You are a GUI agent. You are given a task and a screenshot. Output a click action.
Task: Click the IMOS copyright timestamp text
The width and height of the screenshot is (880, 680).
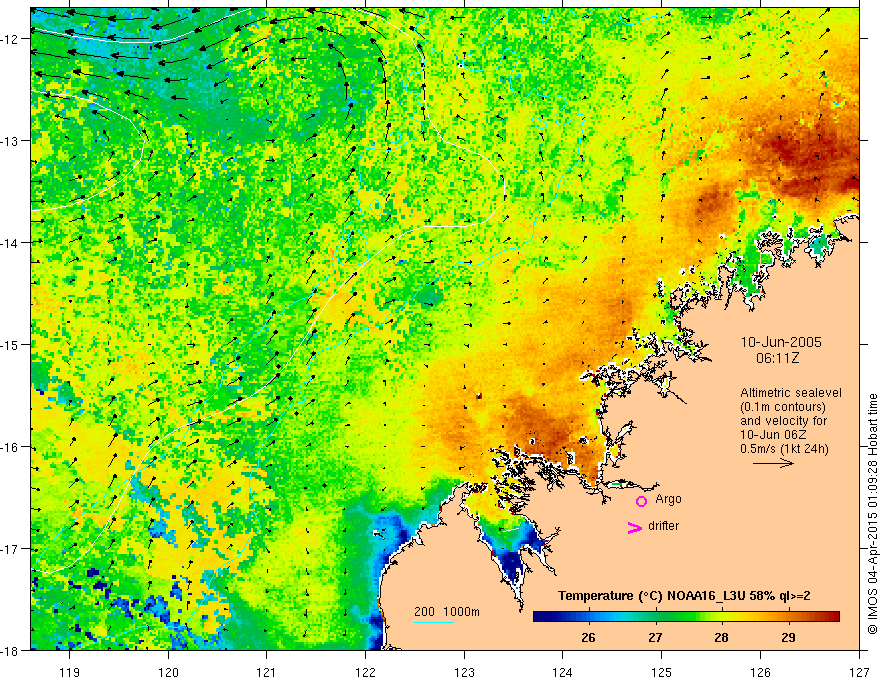click(872, 514)
